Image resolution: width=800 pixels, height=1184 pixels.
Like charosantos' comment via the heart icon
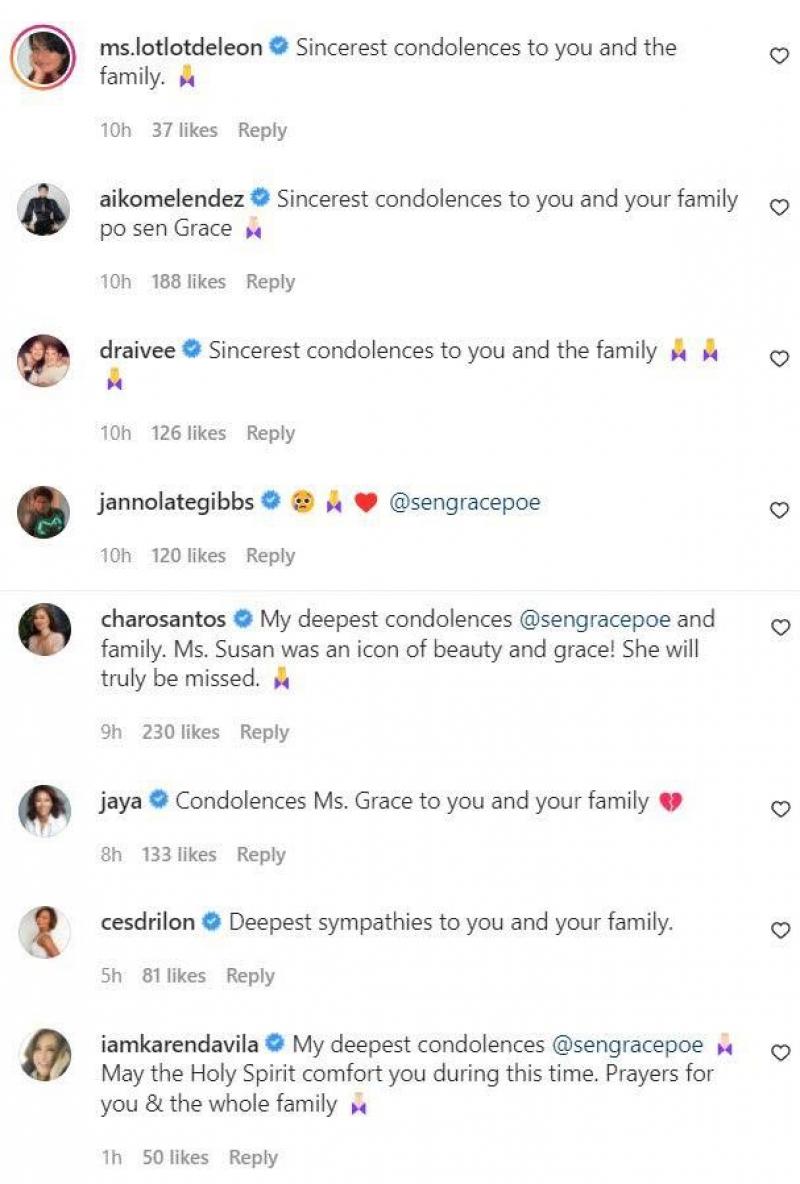pos(782,625)
